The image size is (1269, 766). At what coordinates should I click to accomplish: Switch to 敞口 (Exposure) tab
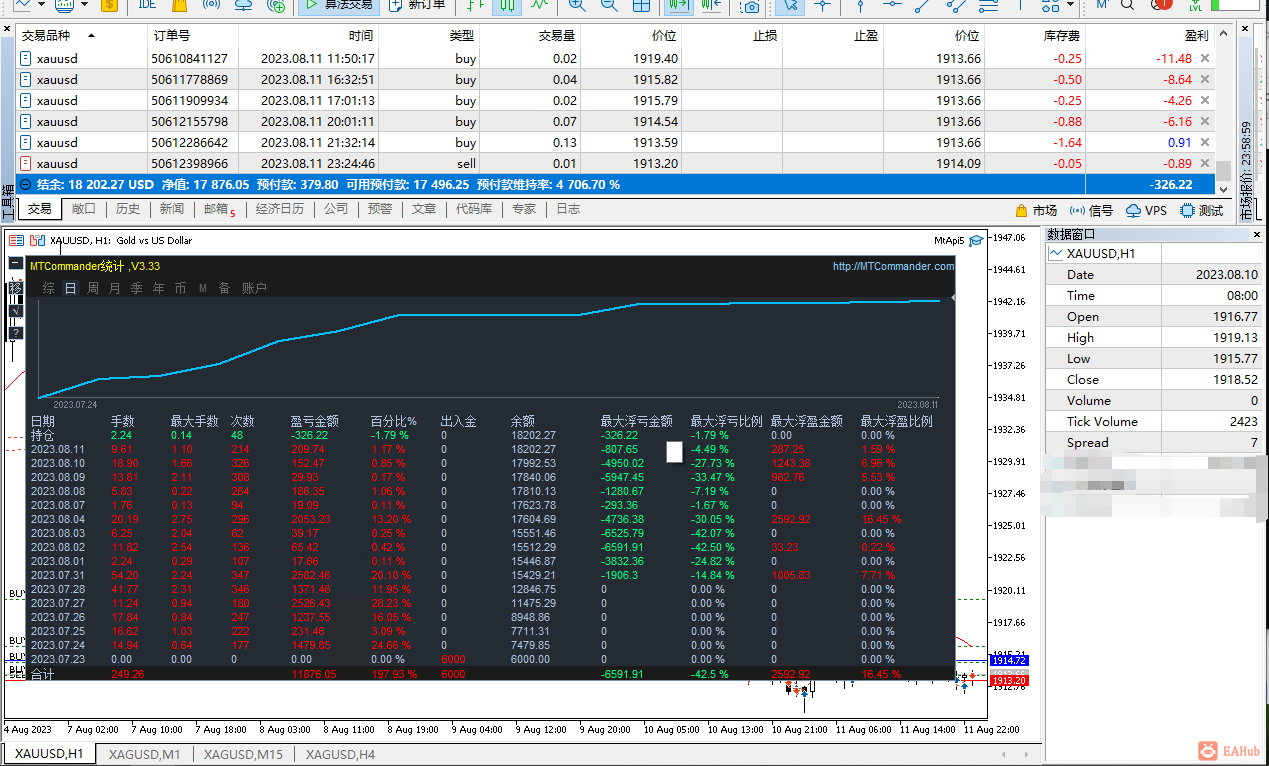[x=84, y=209]
